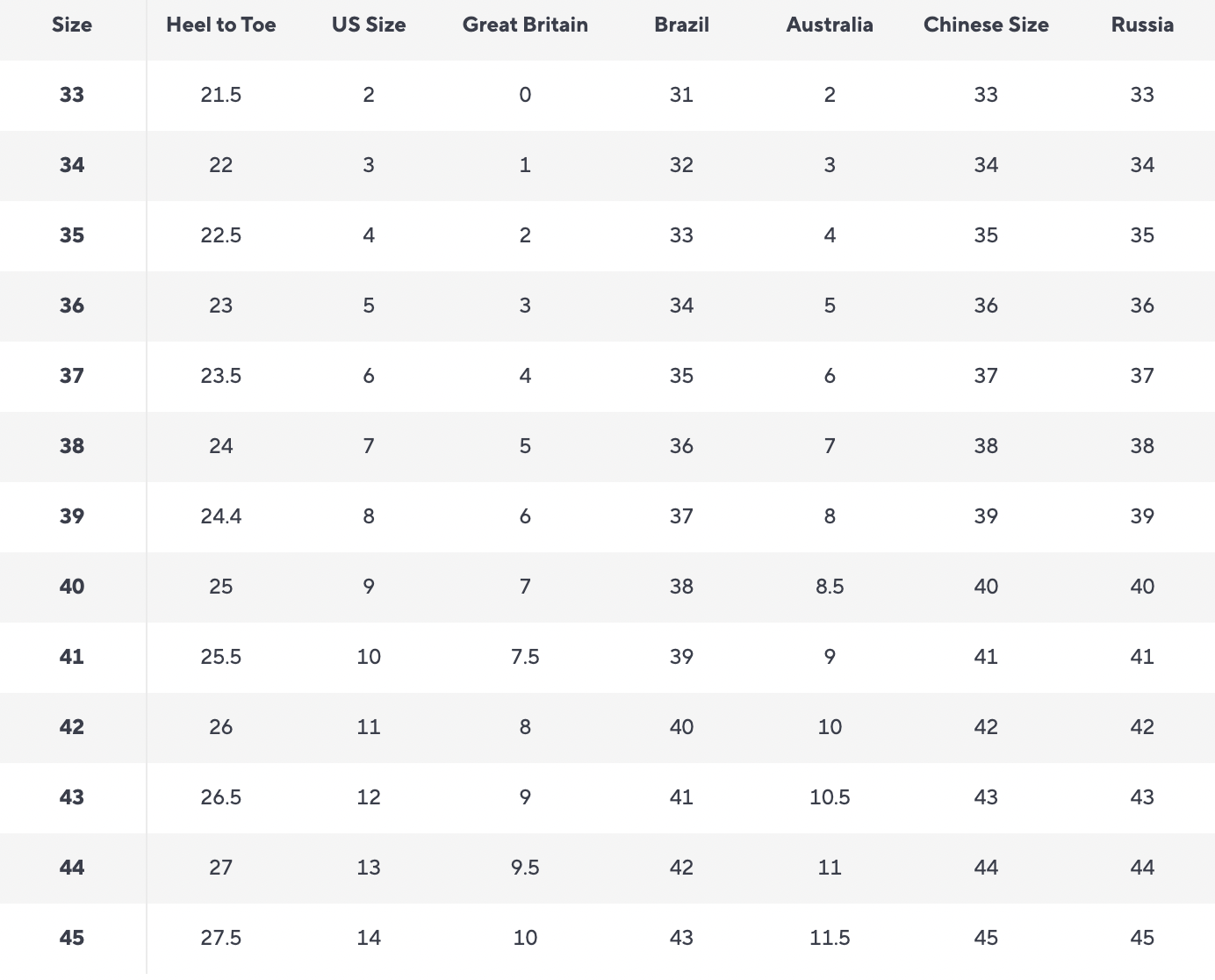This screenshot has height=980, width=1215.
Task: Click the Australia column header
Action: click(x=830, y=25)
